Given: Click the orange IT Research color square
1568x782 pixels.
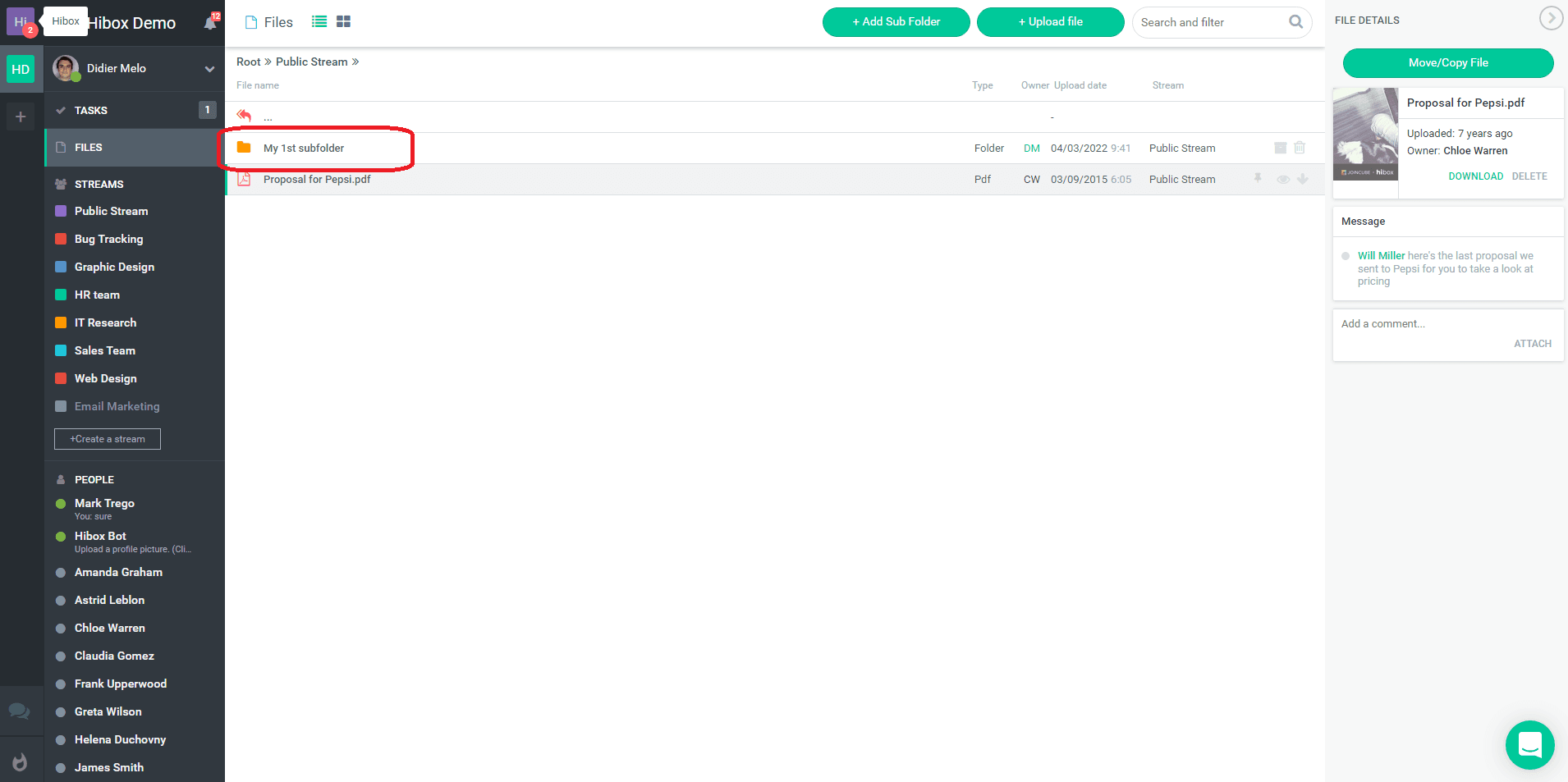Looking at the screenshot, I should pos(61,322).
